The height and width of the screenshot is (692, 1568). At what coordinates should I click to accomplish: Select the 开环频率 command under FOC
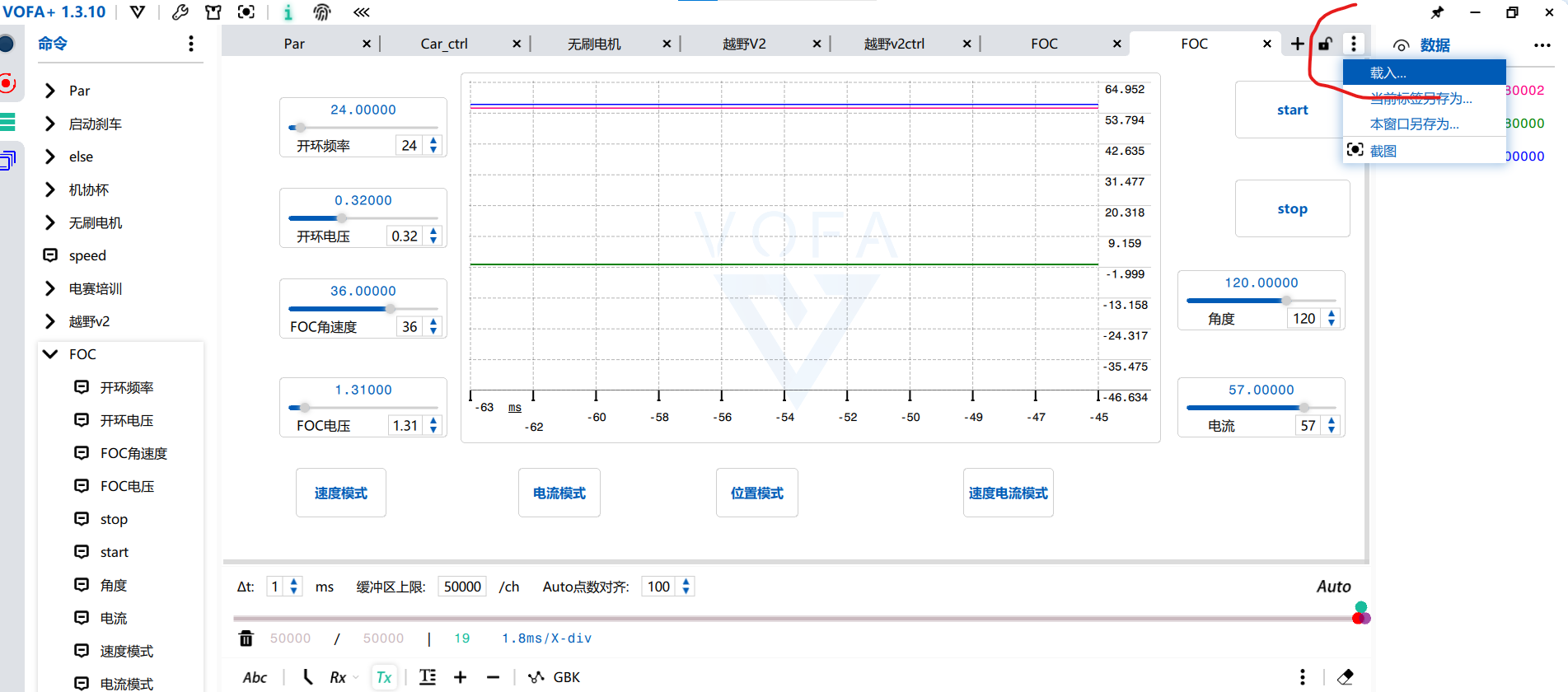pyautogui.click(x=127, y=387)
